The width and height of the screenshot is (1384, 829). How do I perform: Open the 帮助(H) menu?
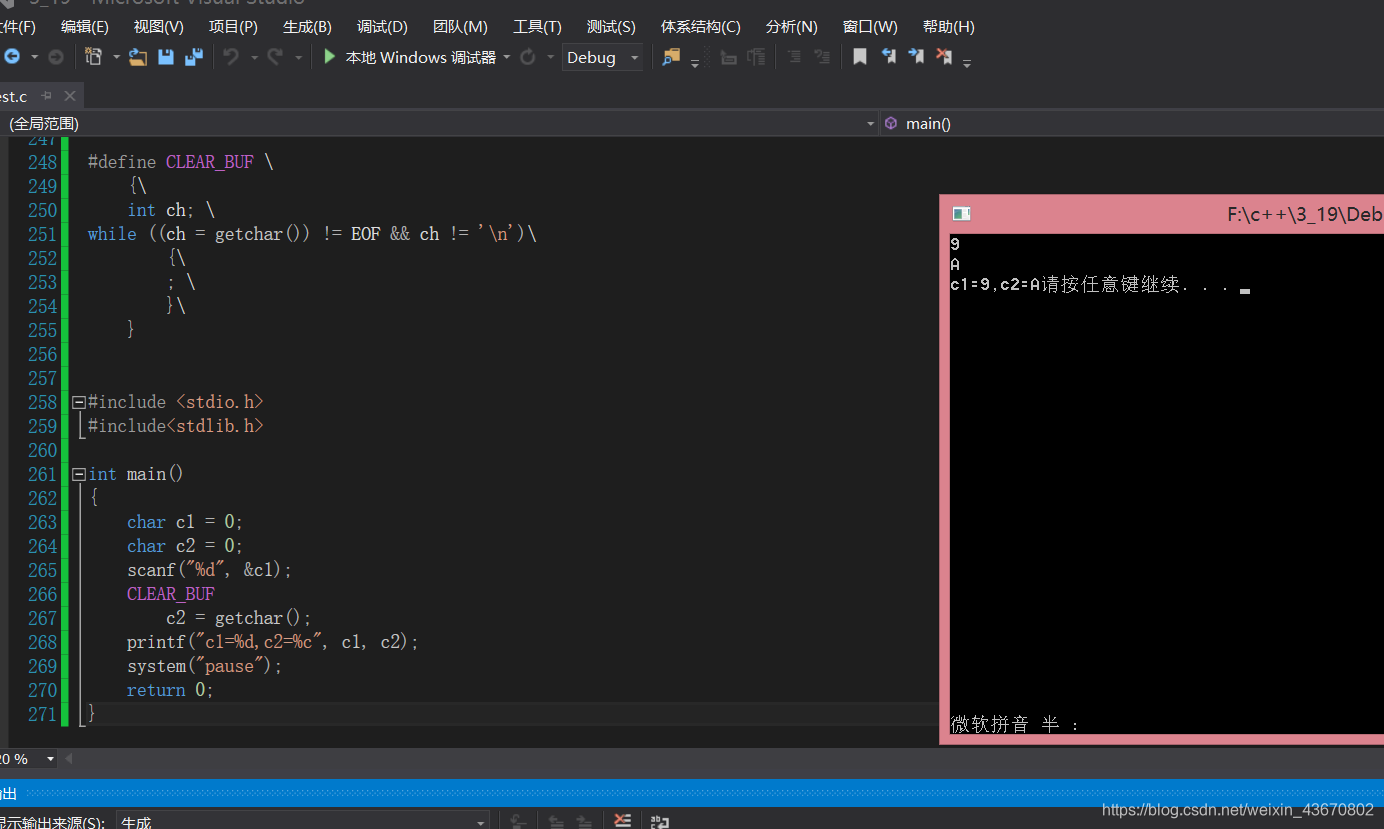[948, 27]
